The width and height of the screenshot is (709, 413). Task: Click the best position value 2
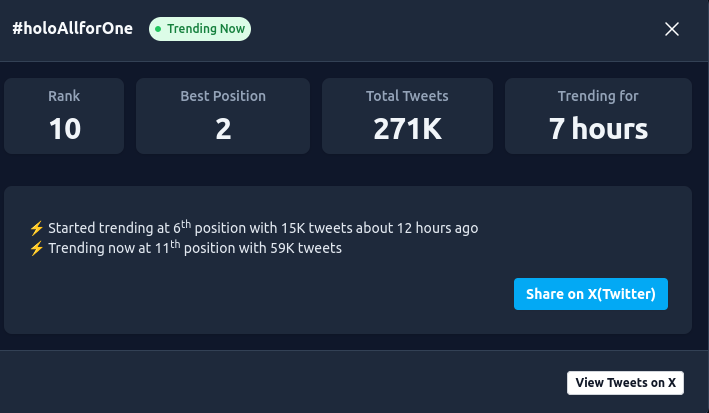pyautogui.click(x=223, y=129)
